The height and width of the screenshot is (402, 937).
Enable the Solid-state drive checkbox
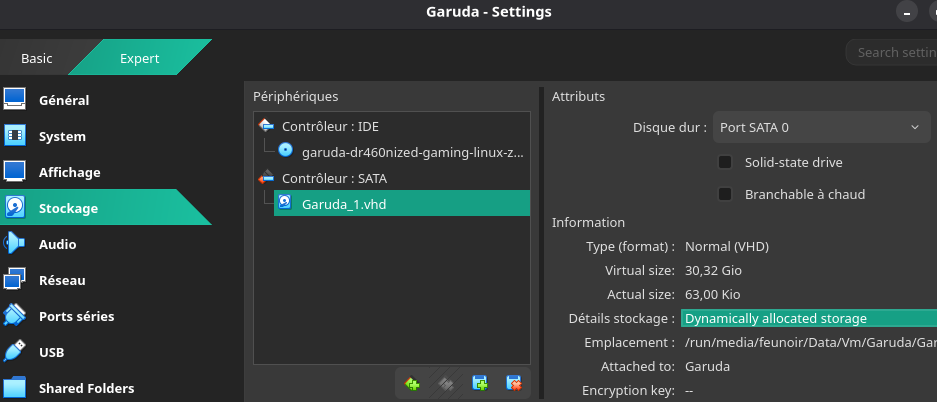[726, 162]
